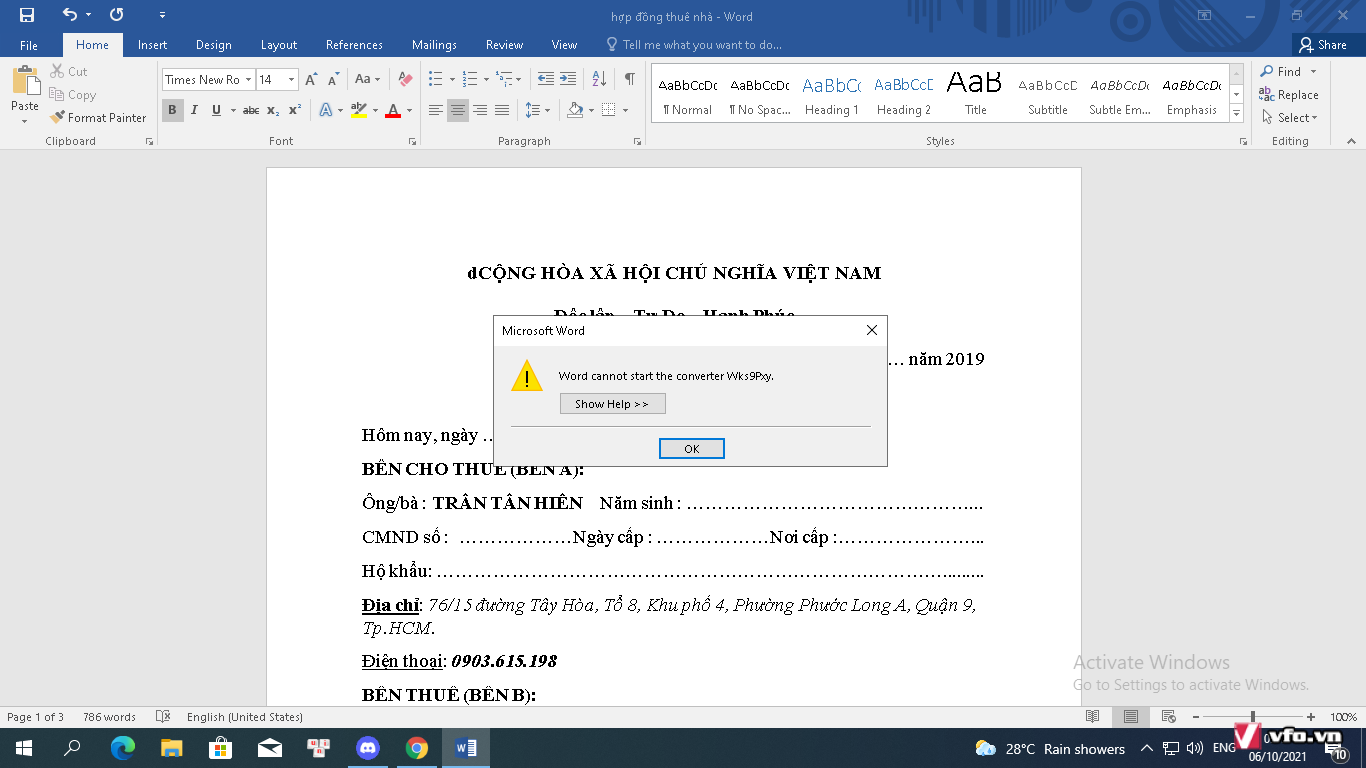The width and height of the screenshot is (1366, 768).
Task: Click the zoom slider handle
Action: [1253, 717]
